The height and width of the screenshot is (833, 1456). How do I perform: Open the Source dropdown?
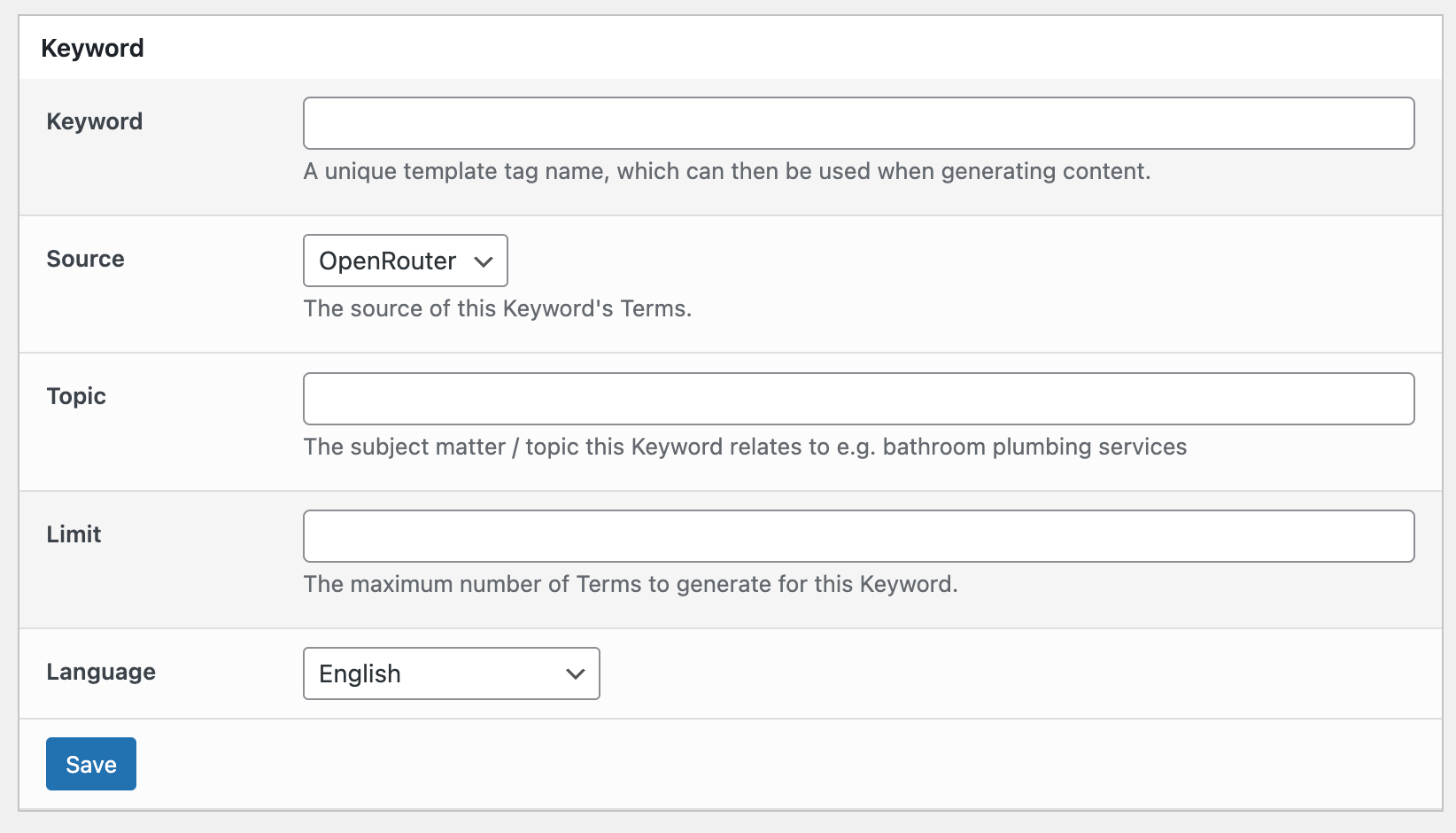[404, 261]
